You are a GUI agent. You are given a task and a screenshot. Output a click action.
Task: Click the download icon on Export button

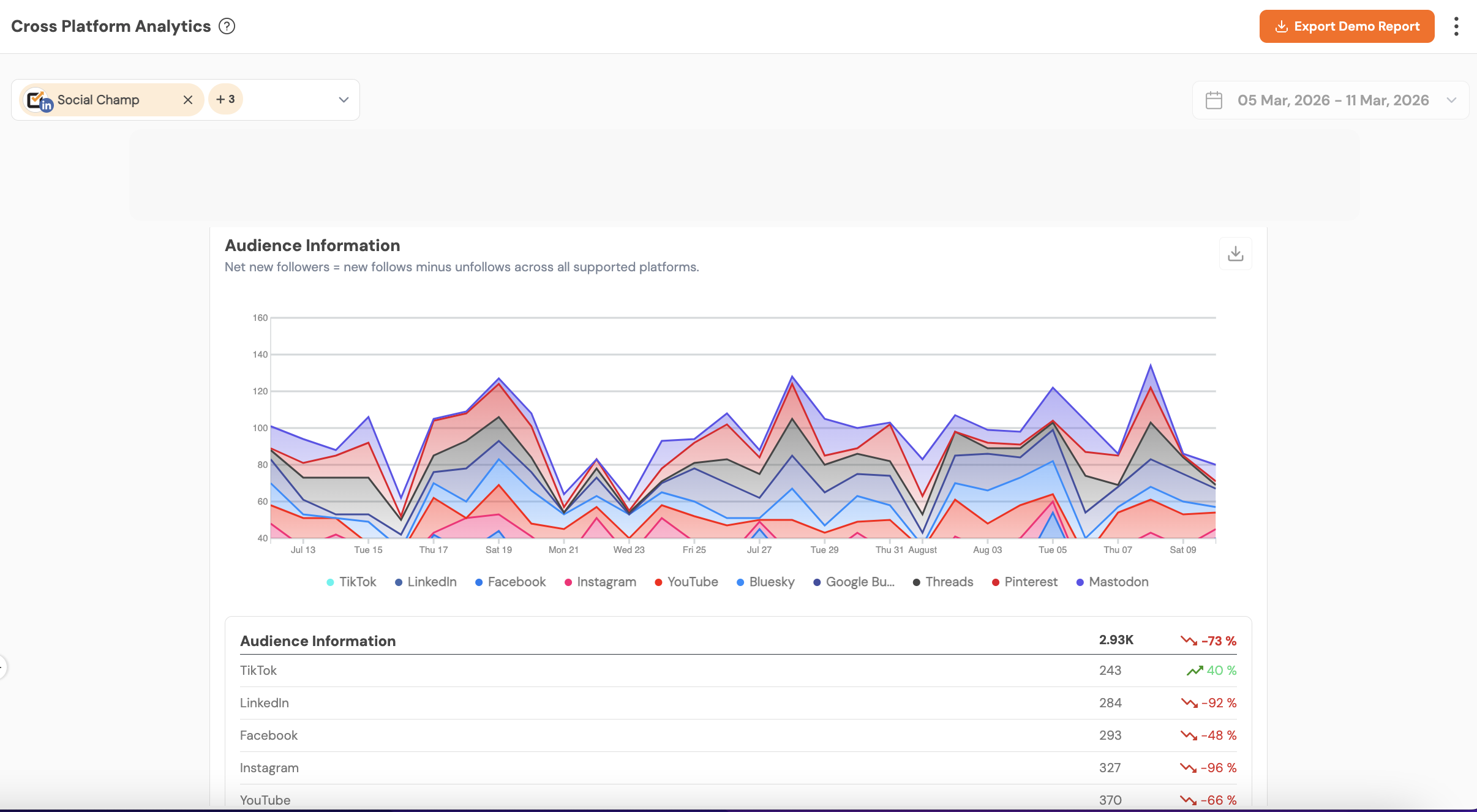tap(1281, 26)
